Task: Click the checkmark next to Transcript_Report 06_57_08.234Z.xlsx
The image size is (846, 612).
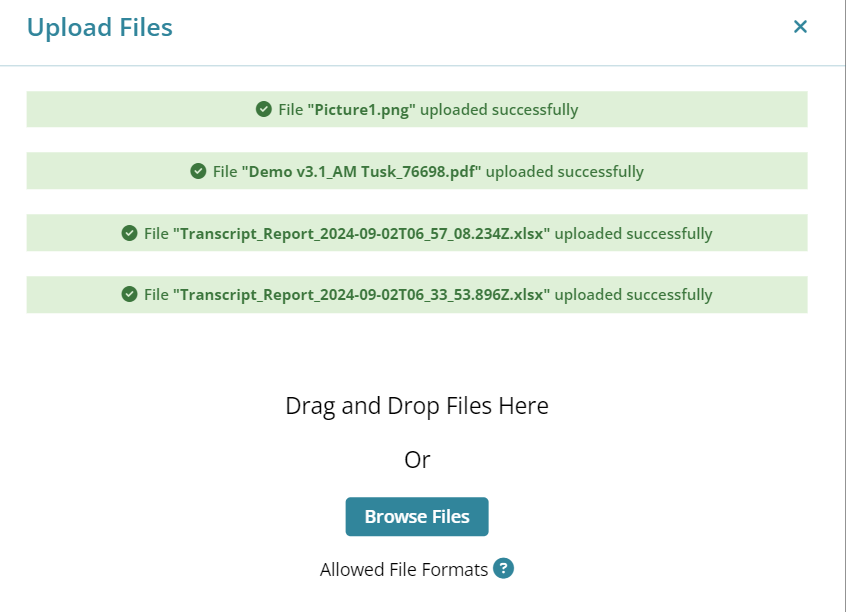Action: 129,233
